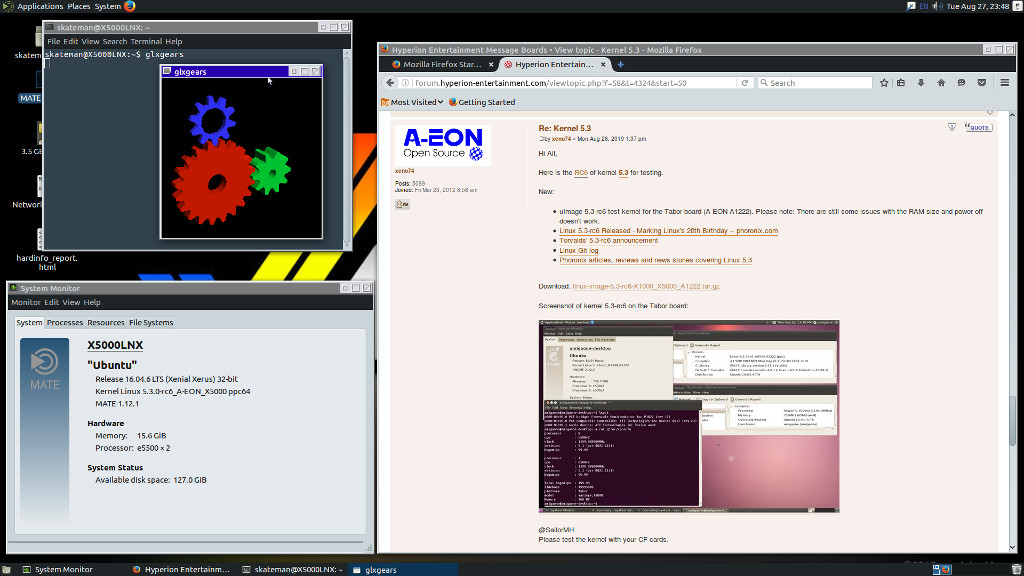Open the EN keyboard layout indicator
This screenshot has width=1024, height=576.
point(923,6)
